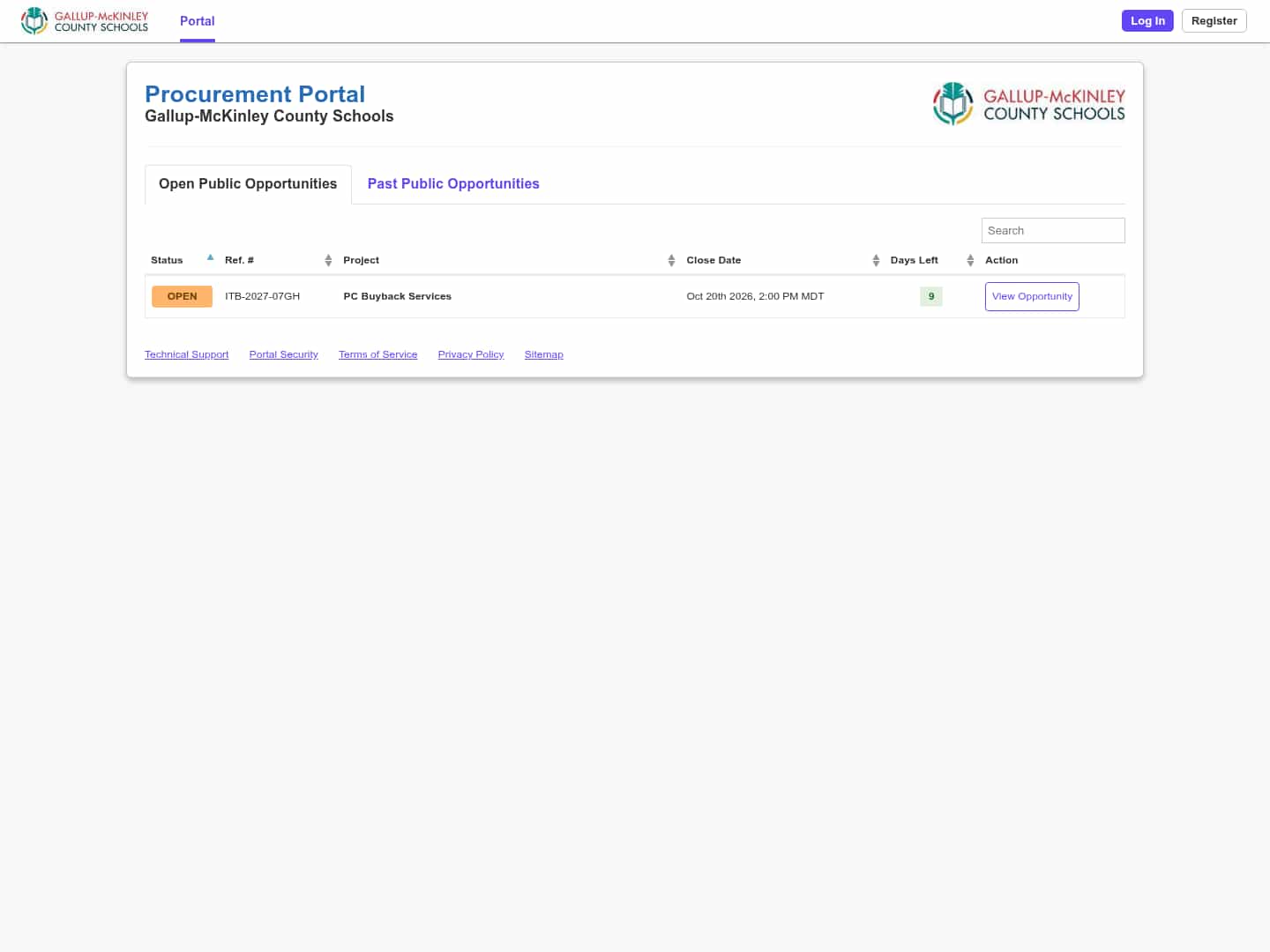The width and height of the screenshot is (1270, 952).
Task: Click the Register button
Action: 1214,21
